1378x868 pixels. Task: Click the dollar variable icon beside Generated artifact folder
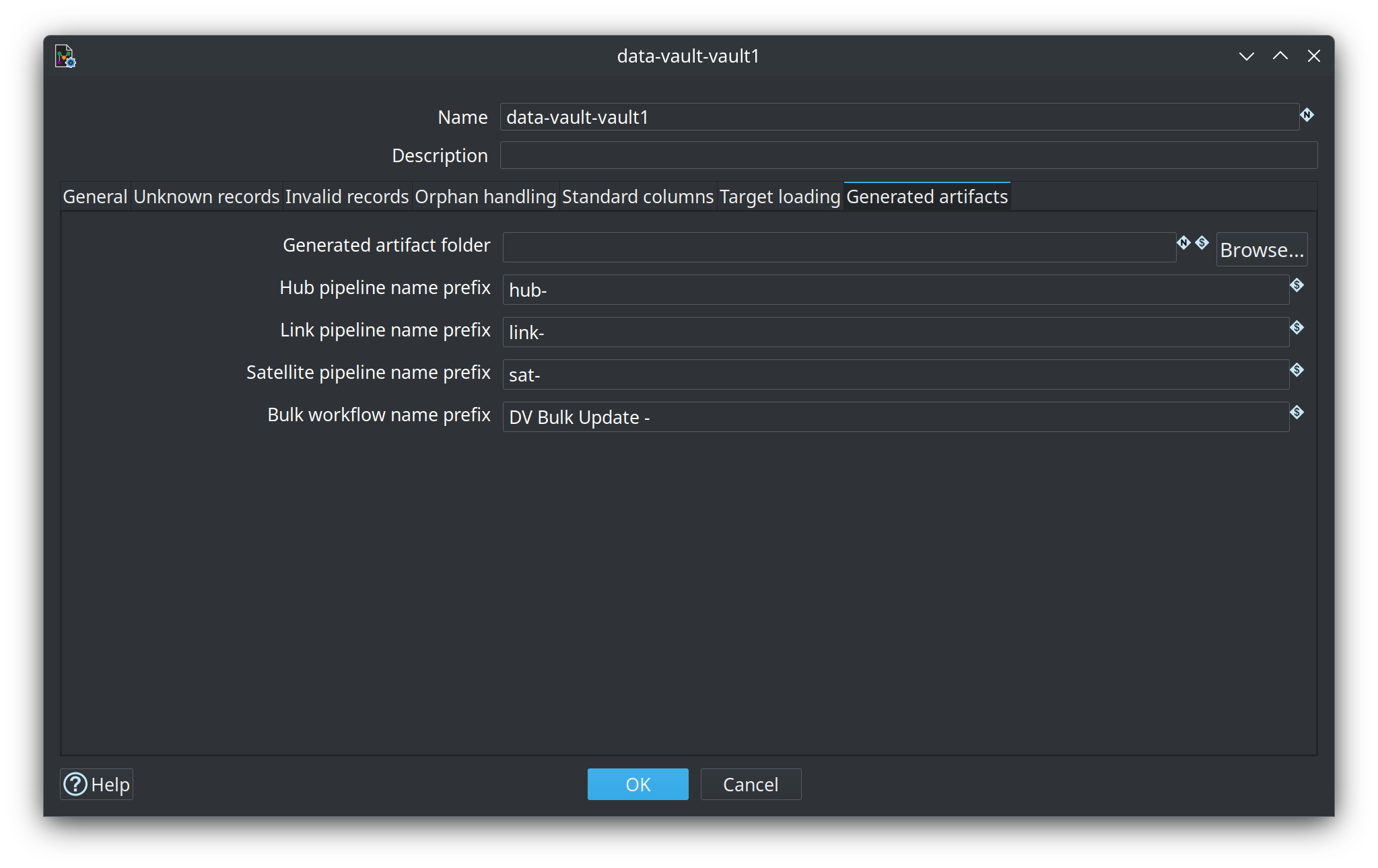point(1202,242)
